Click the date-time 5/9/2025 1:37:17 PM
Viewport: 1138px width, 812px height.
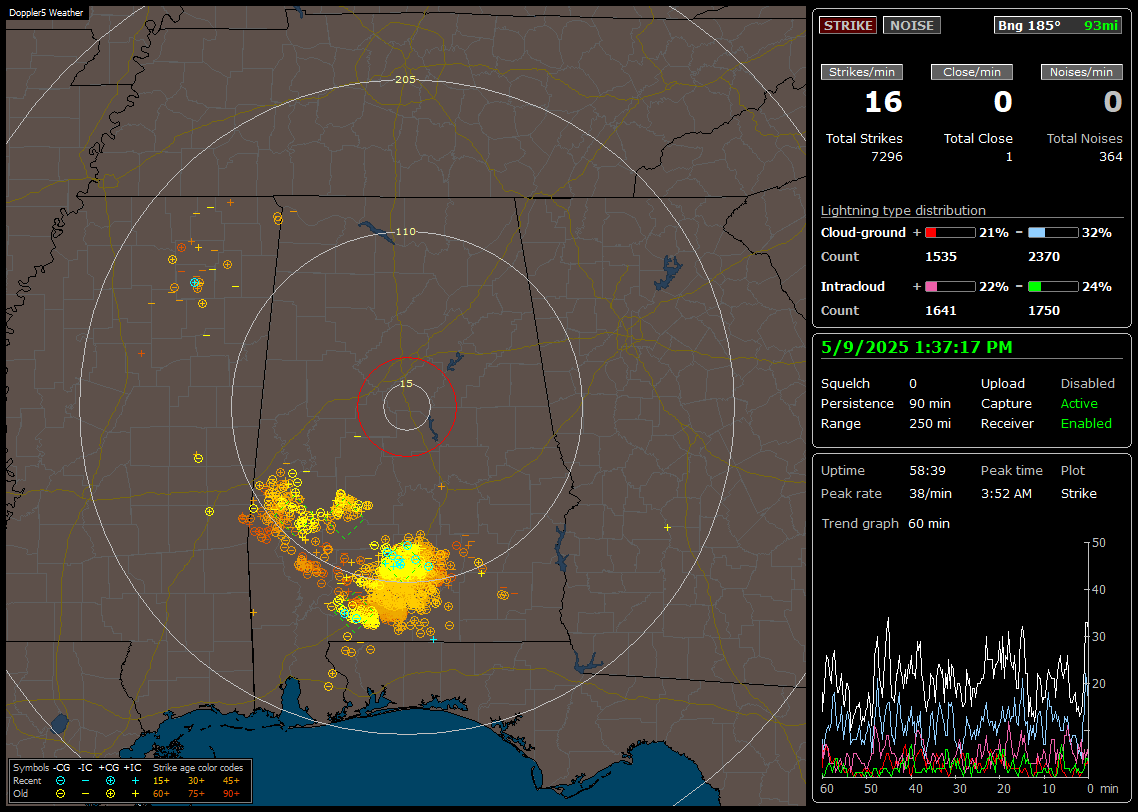pos(917,348)
